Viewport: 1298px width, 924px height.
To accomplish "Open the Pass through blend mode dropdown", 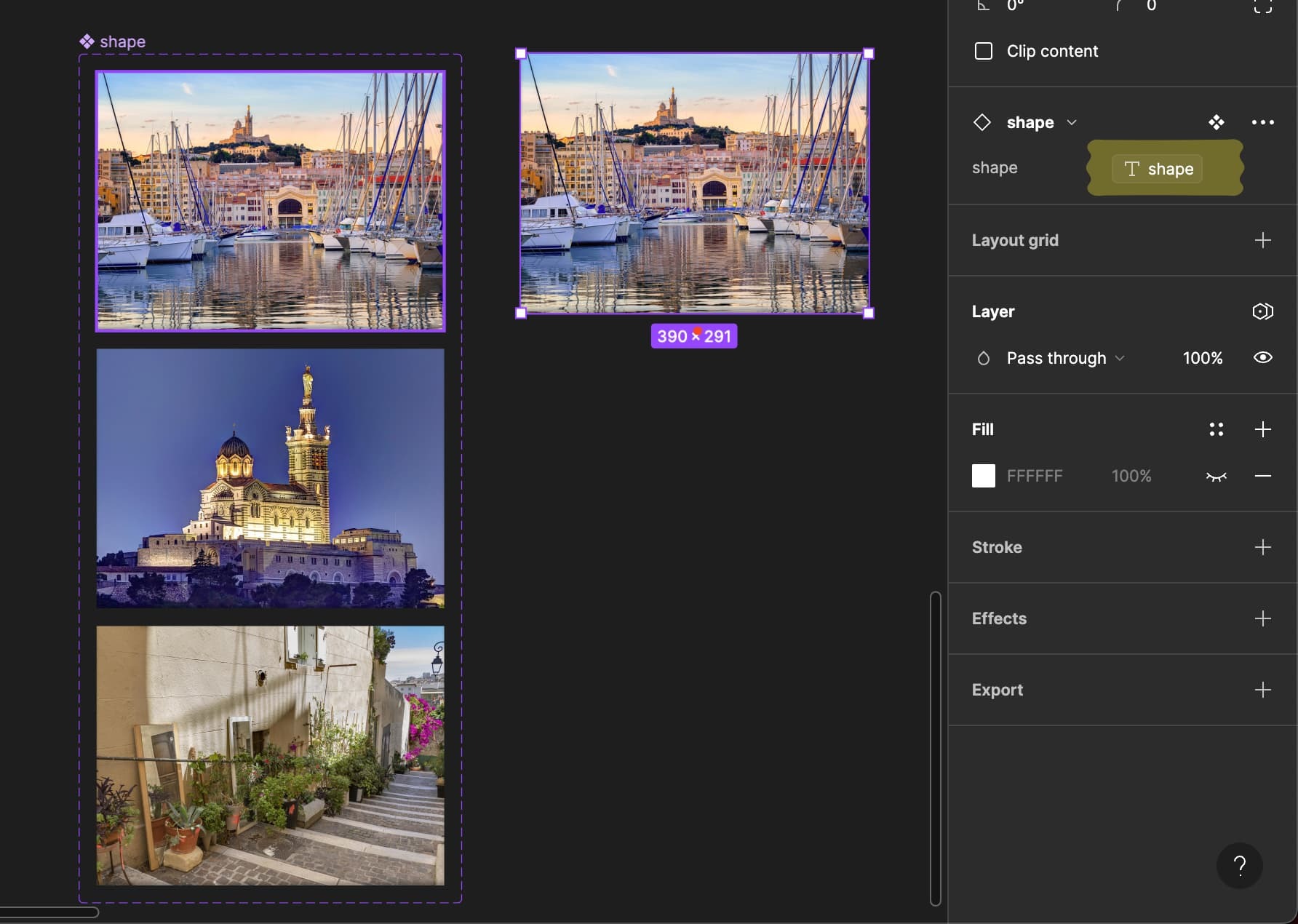I will (x=1065, y=358).
